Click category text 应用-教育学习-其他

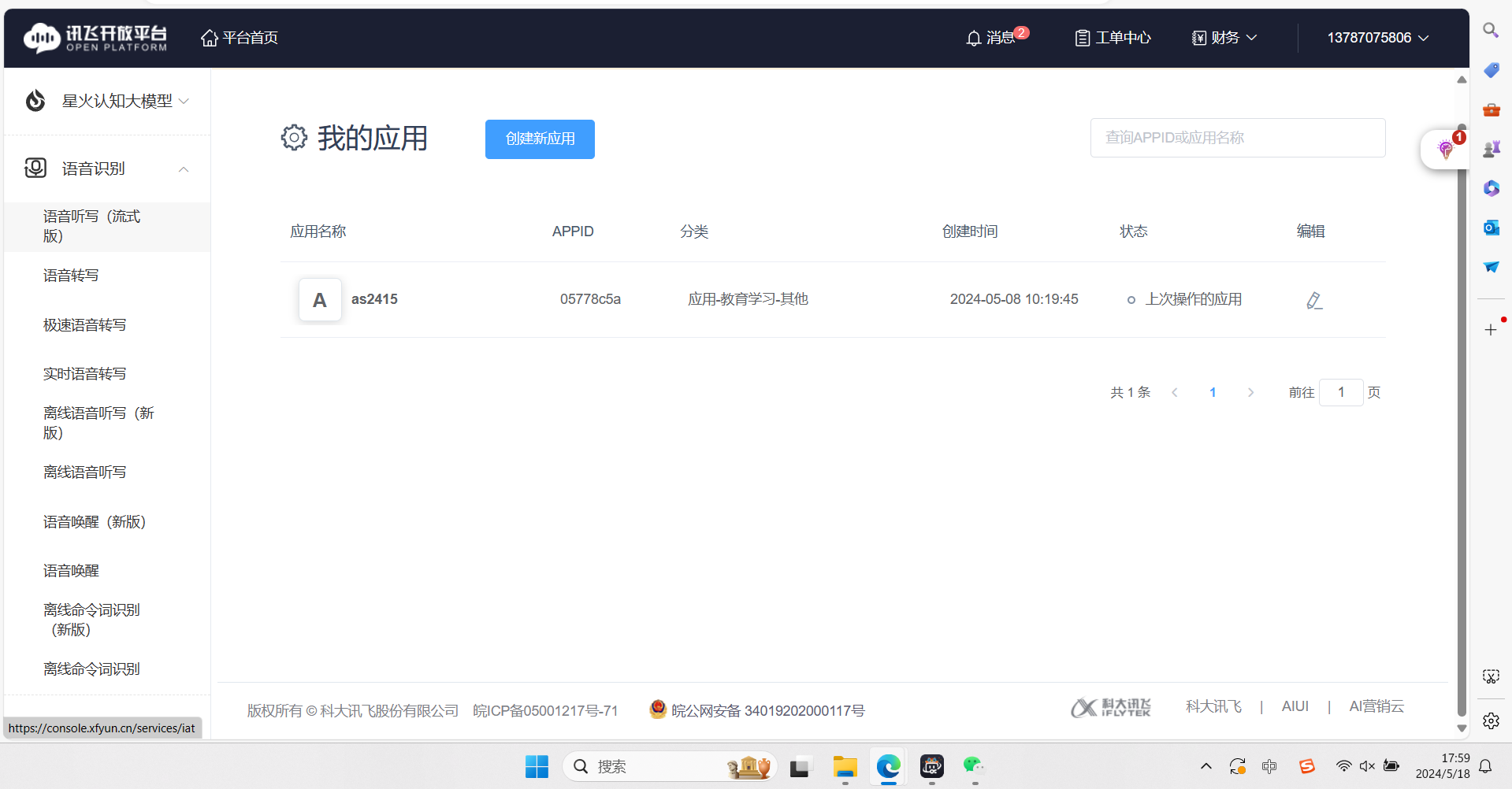point(748,299)
